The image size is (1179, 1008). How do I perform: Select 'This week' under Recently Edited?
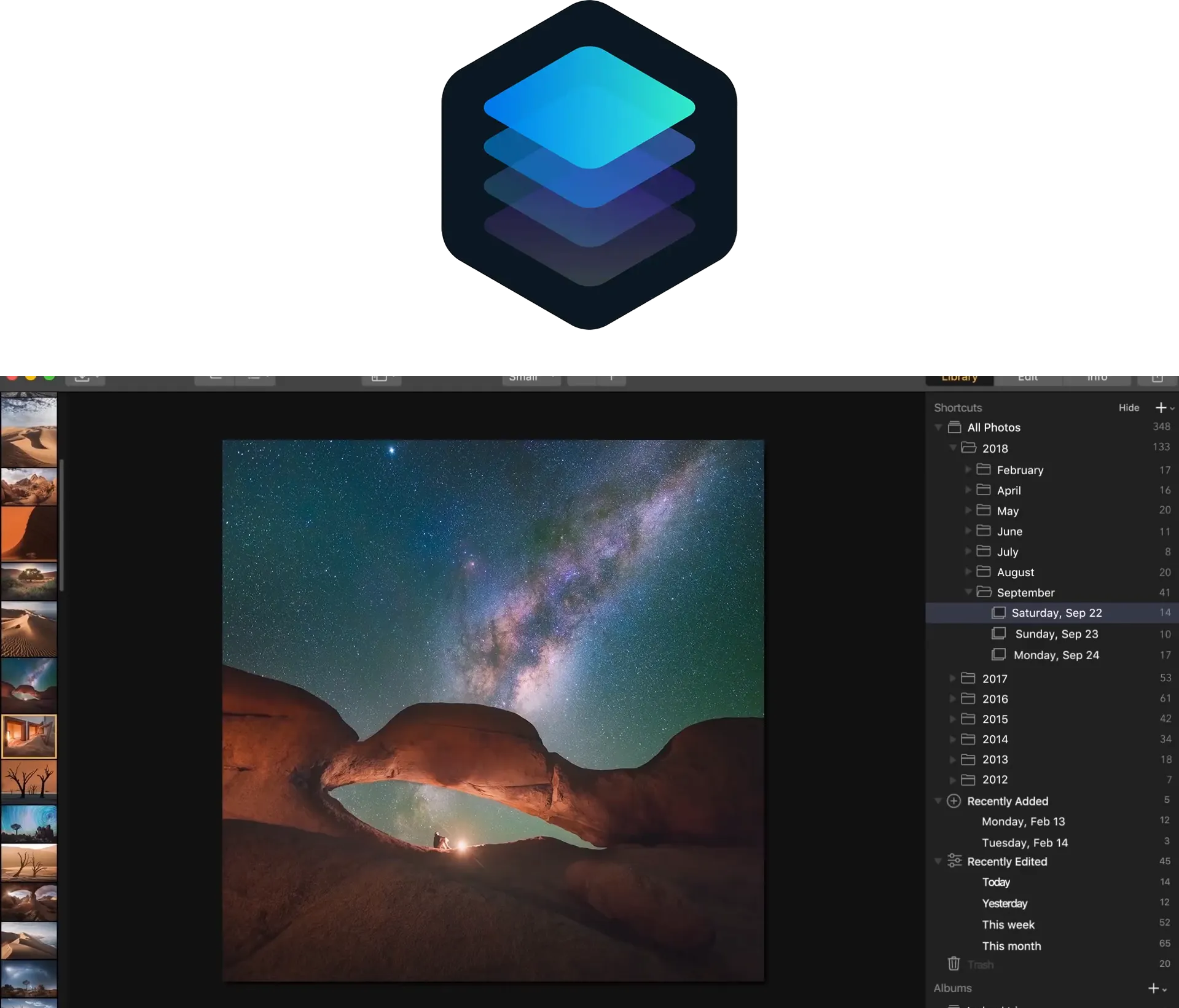click(x=1008, y=924)
